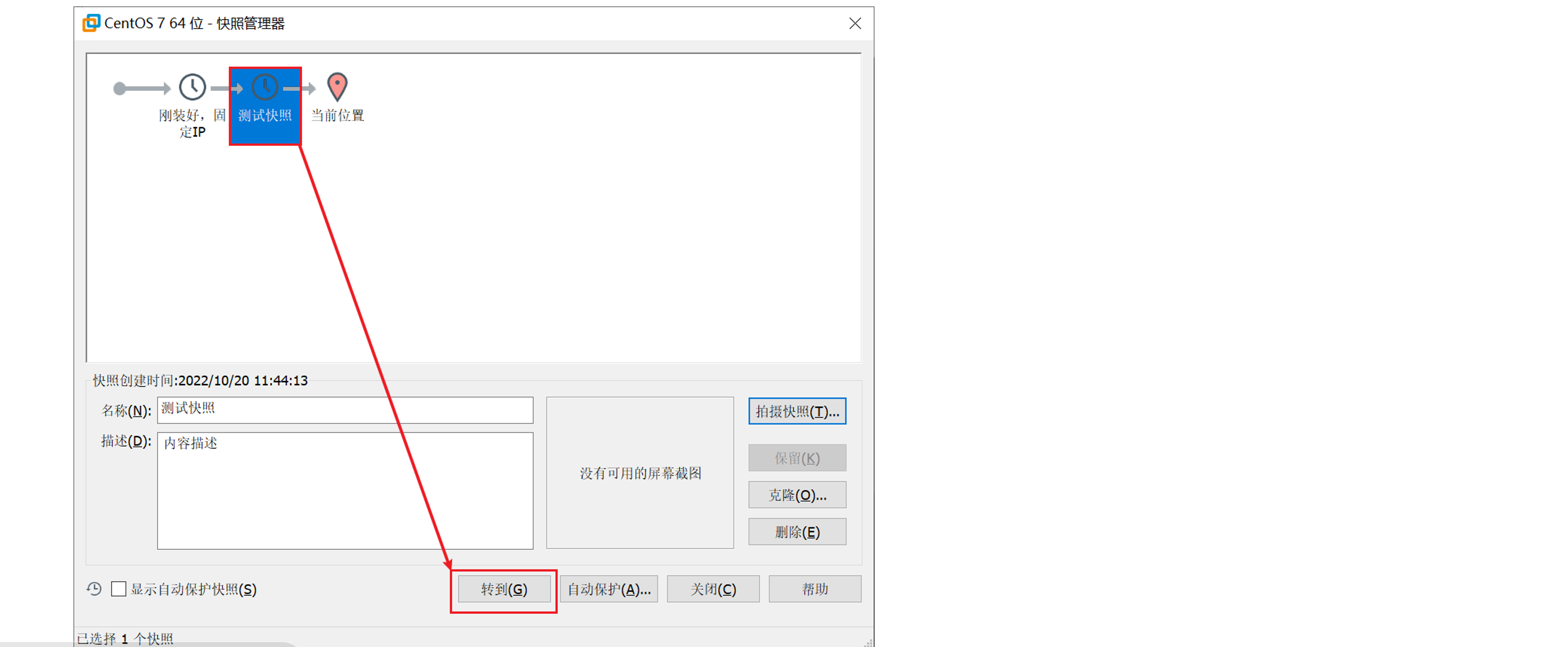The image size is (1568, 647).
Task: Enable 显示自动保护快照 checkbox
Action: (x=119, y=589)
